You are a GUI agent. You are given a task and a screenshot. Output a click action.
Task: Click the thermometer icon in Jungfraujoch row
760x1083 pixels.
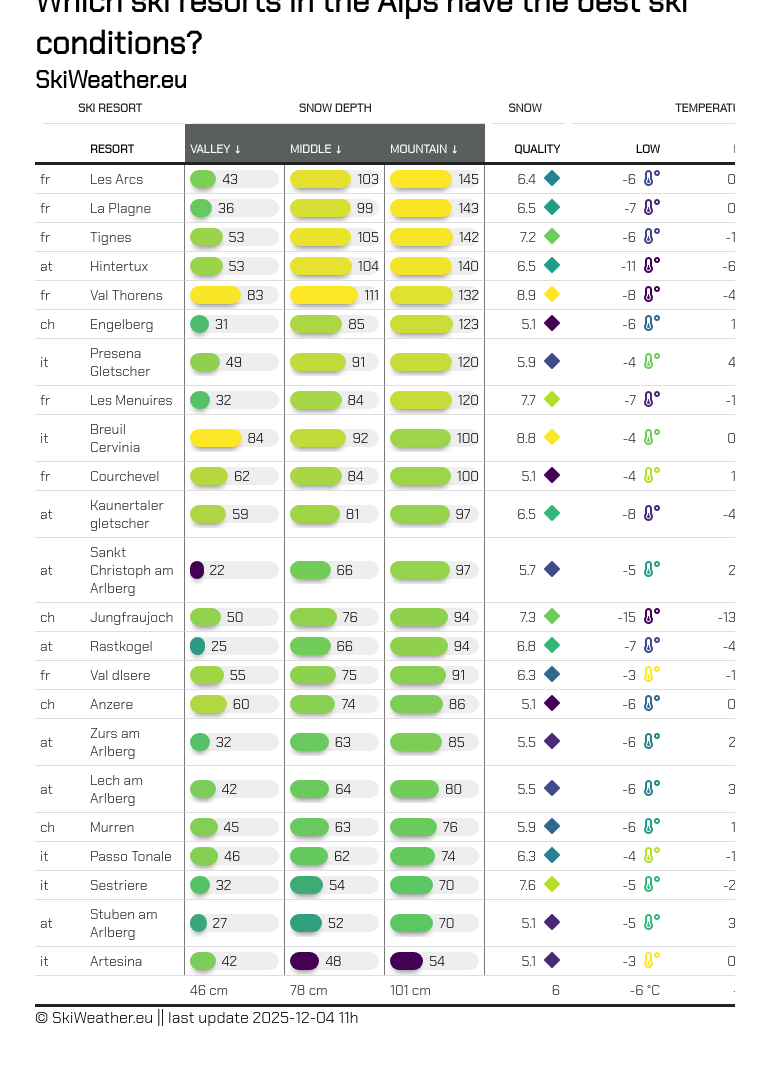(x=651, y=617)
